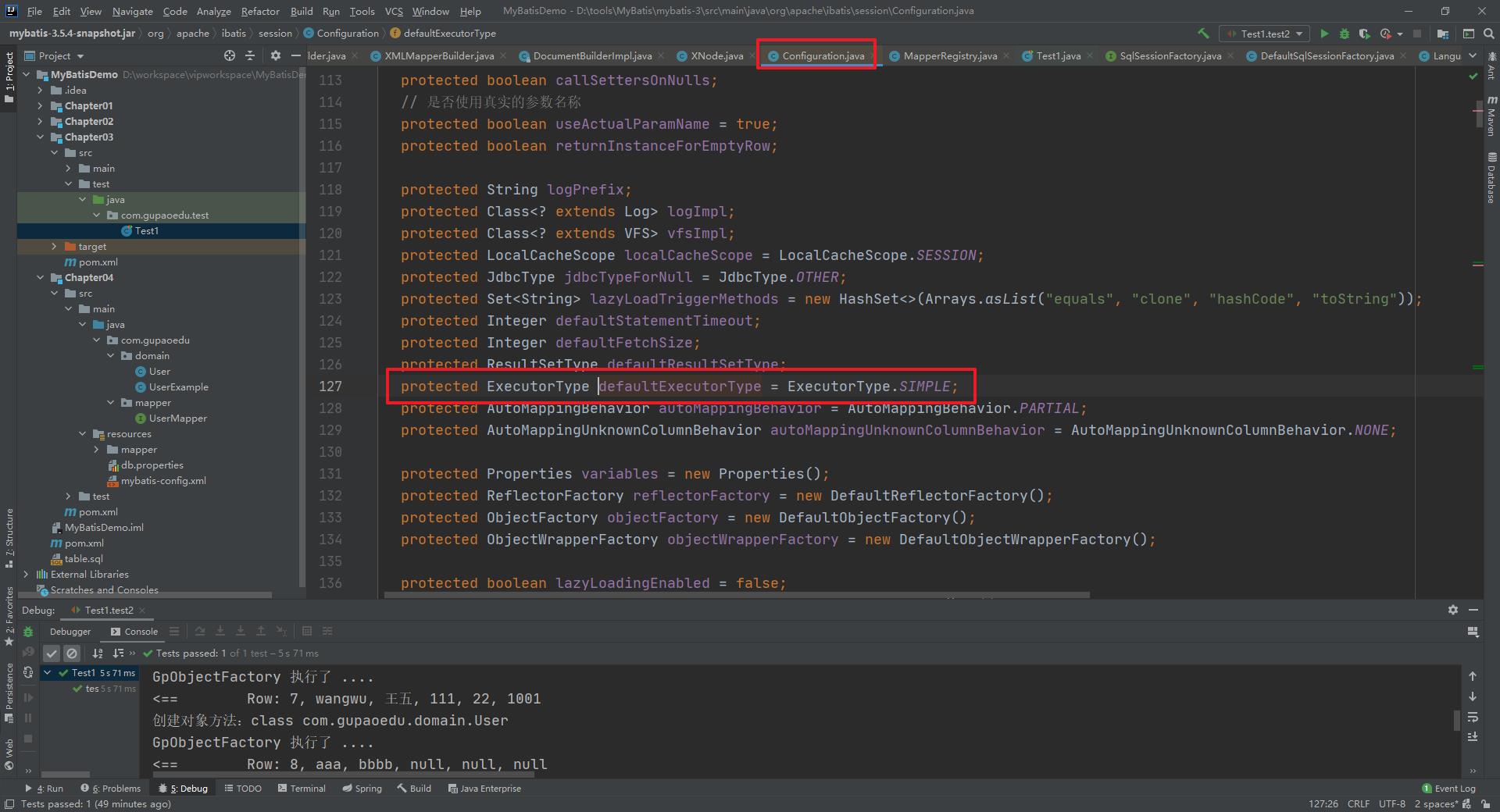This screenshot has height=812, width=1500.
Task: Click the Project tree vertical scrollbar
Action: click(x=302, y=328)
